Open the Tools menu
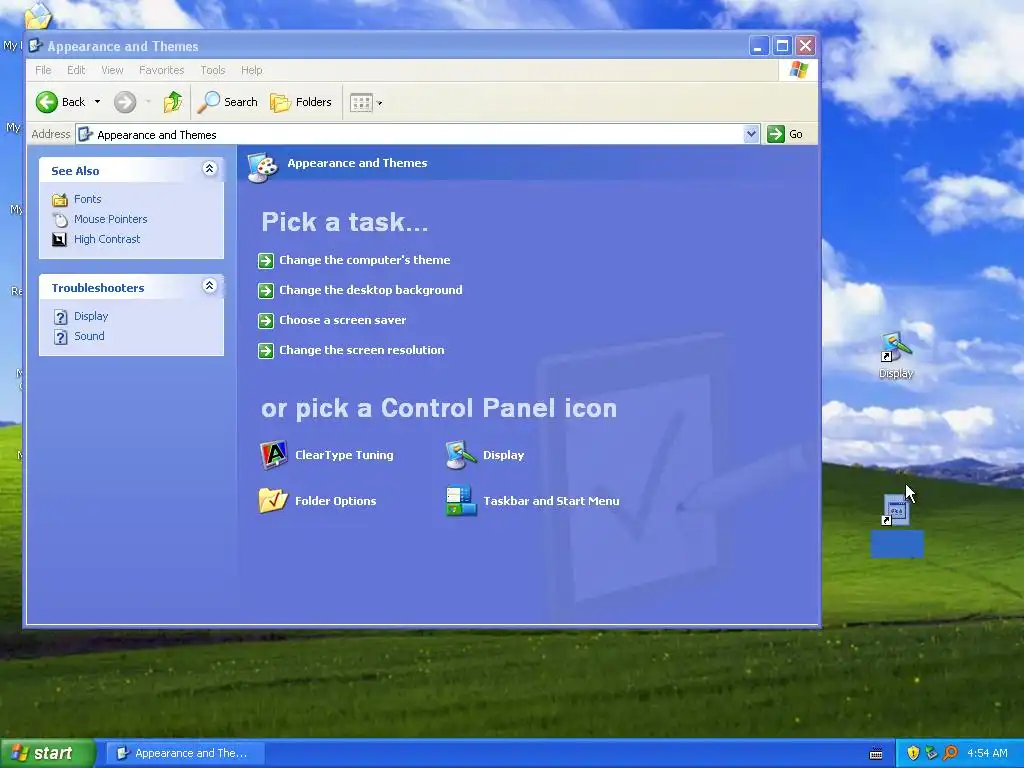1024x768 pixels. pyautogui.click(x=212, y=70)
